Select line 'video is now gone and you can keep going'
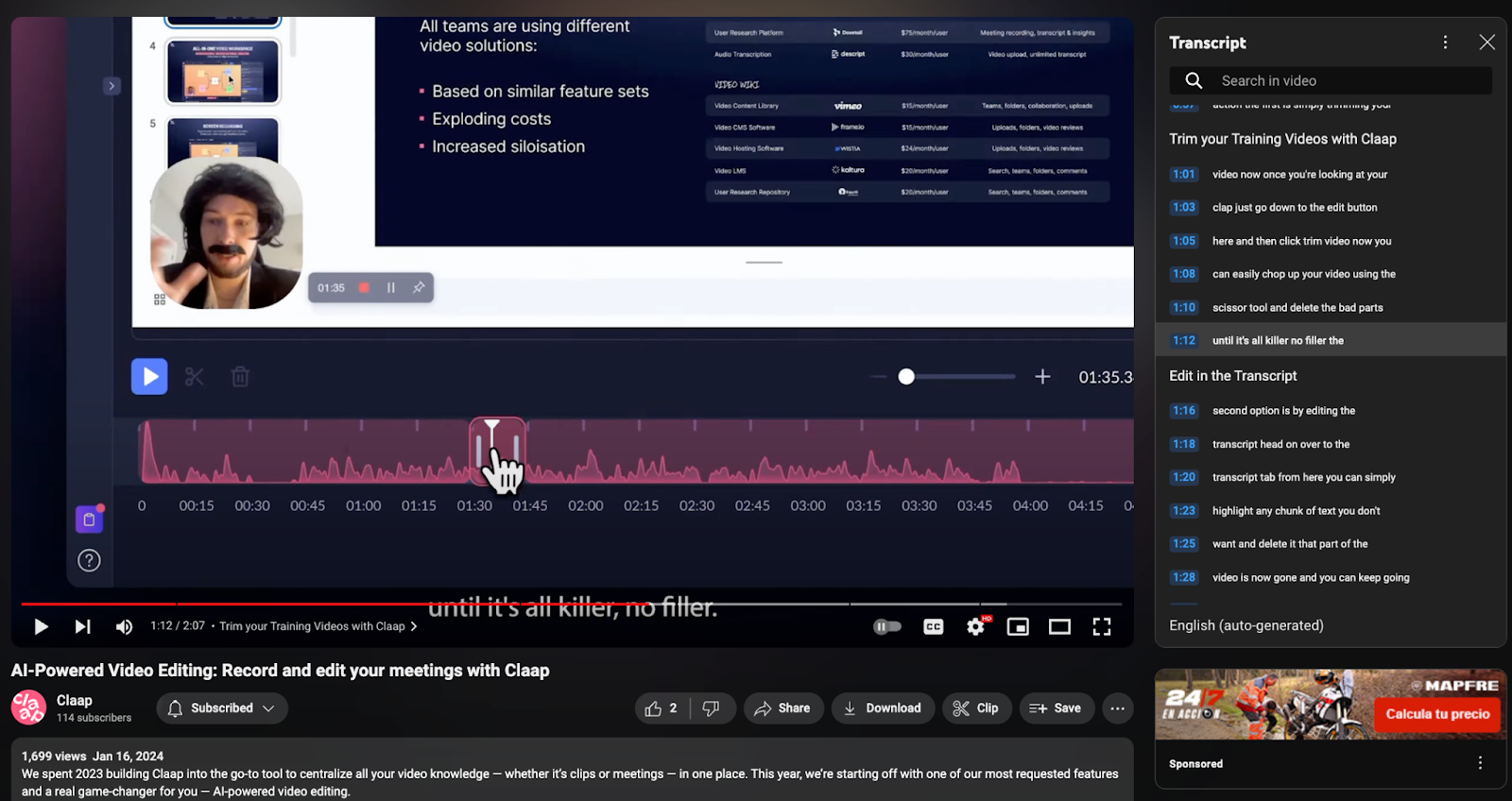The height and width of the screenshot is (801, 1512). [x=1331, y=577]
